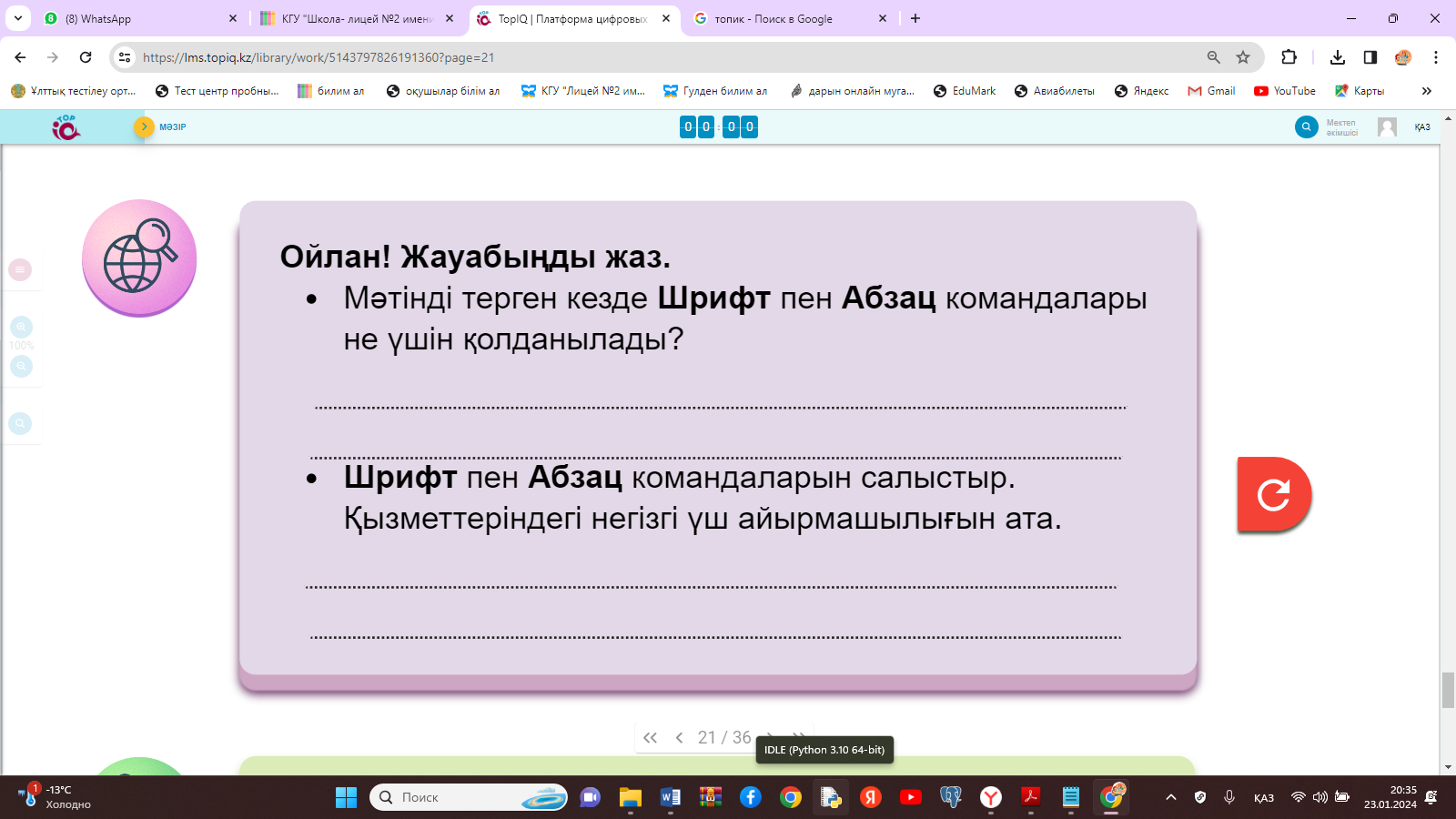This screenshot has height=819, width=1456.
Task: View site information for lms.topiq.kz
Action: (x=126, y=57)
